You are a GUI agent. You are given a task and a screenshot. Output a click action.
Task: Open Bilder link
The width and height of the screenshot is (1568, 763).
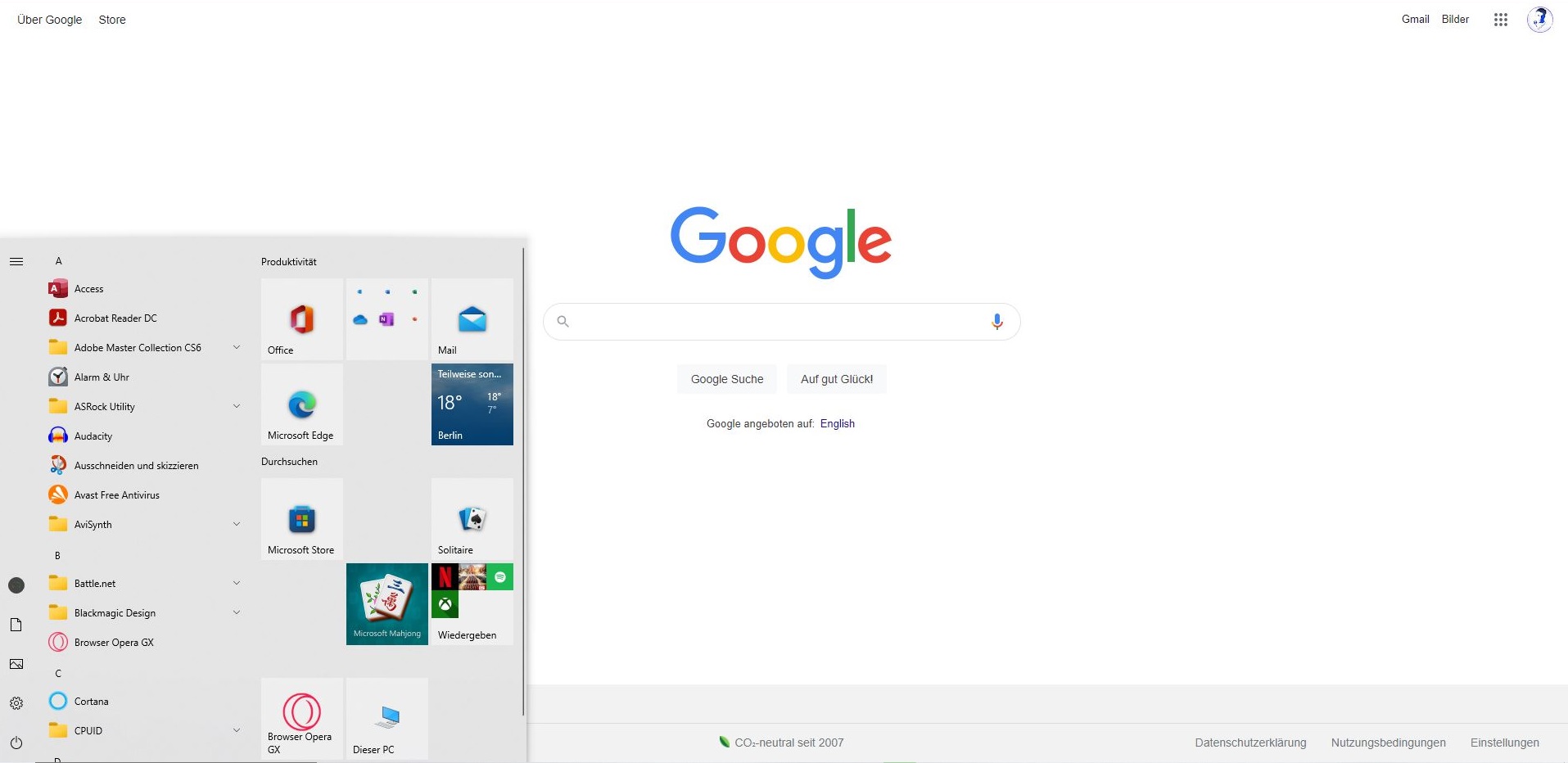coord(1455,19)
